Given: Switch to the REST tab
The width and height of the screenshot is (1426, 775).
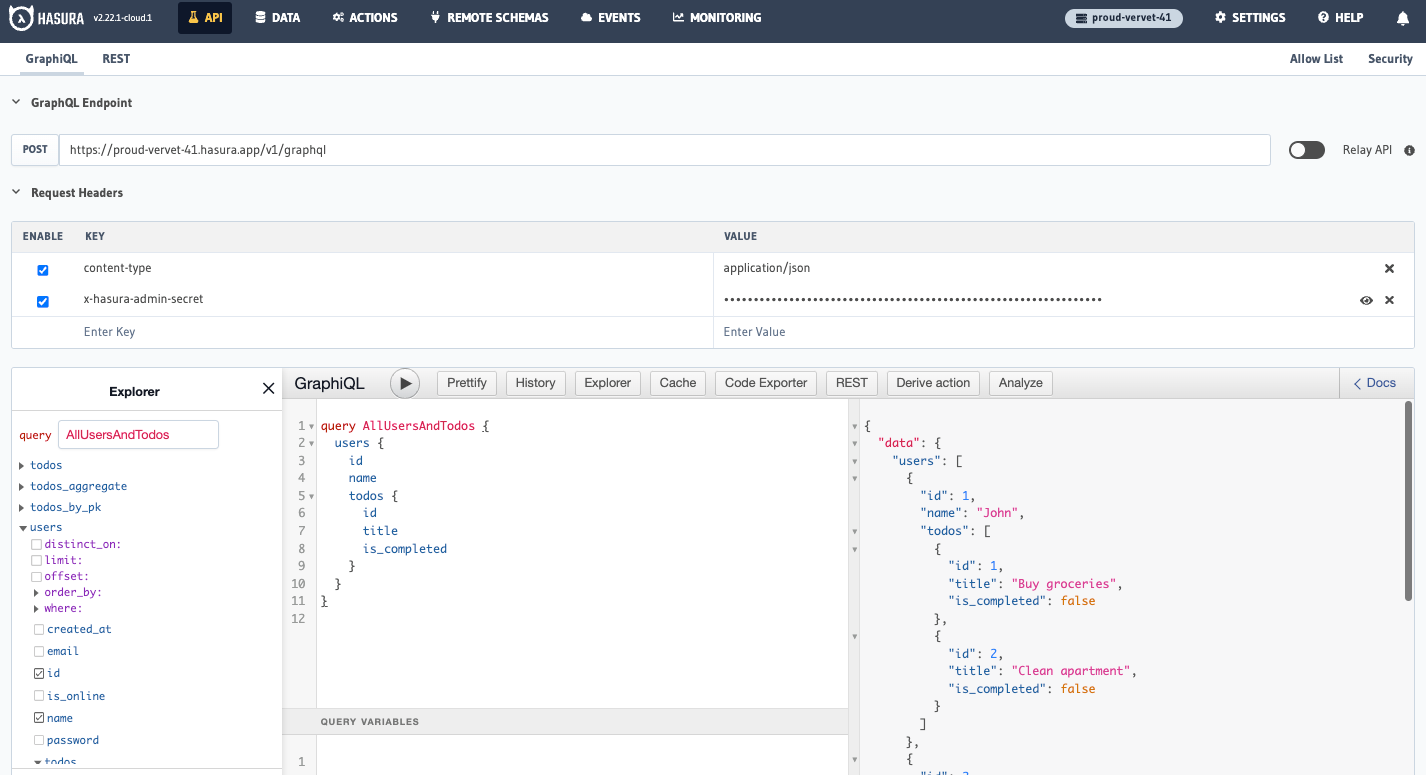Looking at the screenshot, I should [x=115, y=59].
